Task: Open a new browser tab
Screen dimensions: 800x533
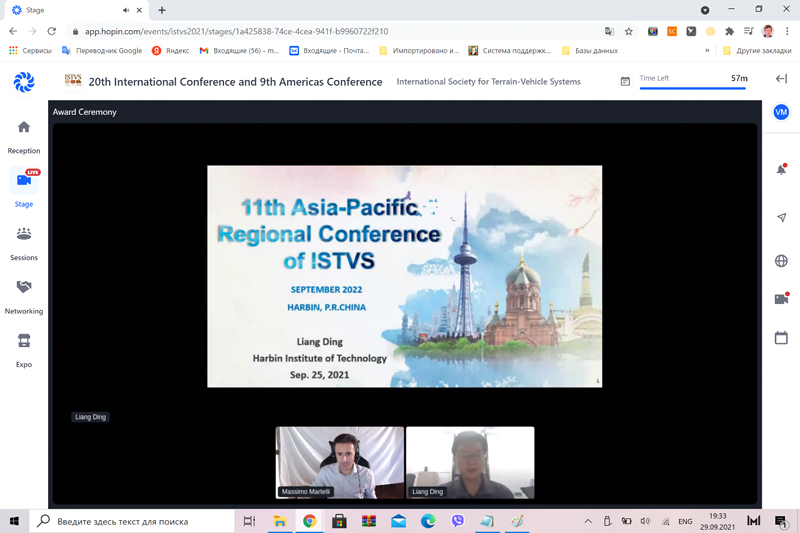Action: [162, 10]
